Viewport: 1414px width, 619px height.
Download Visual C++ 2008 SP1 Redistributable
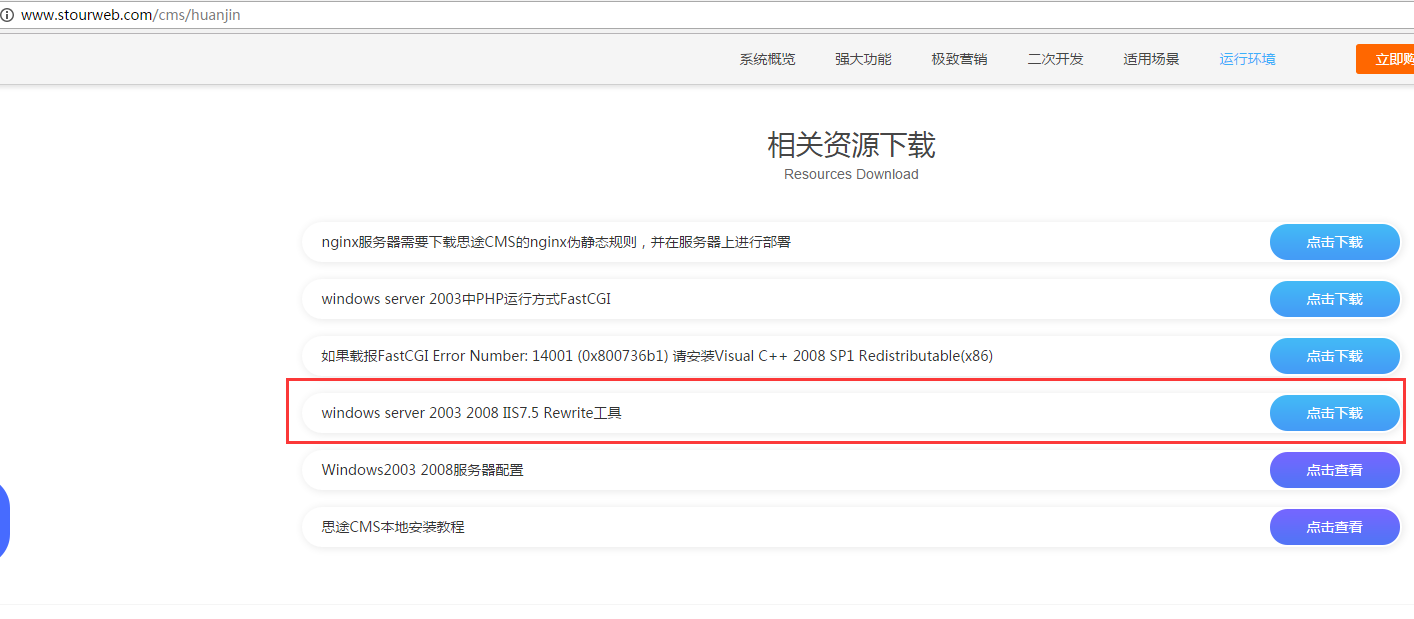coord(1334,356)
